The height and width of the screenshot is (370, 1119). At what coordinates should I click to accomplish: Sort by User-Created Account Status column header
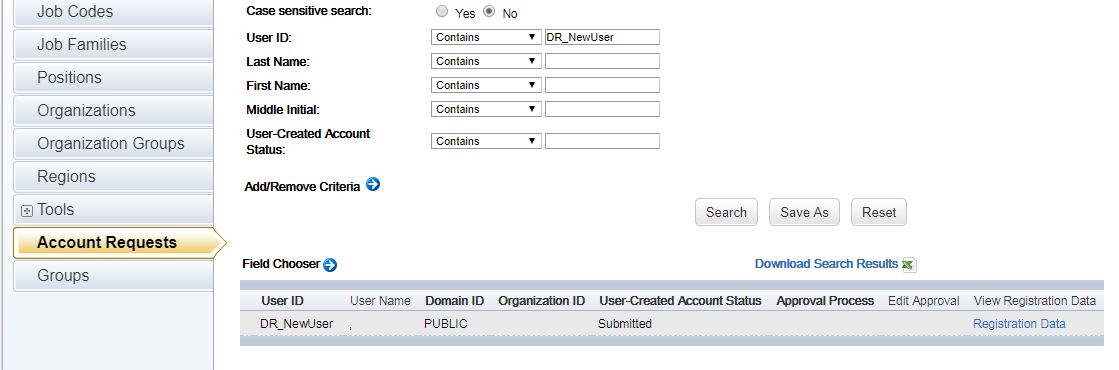680,301
